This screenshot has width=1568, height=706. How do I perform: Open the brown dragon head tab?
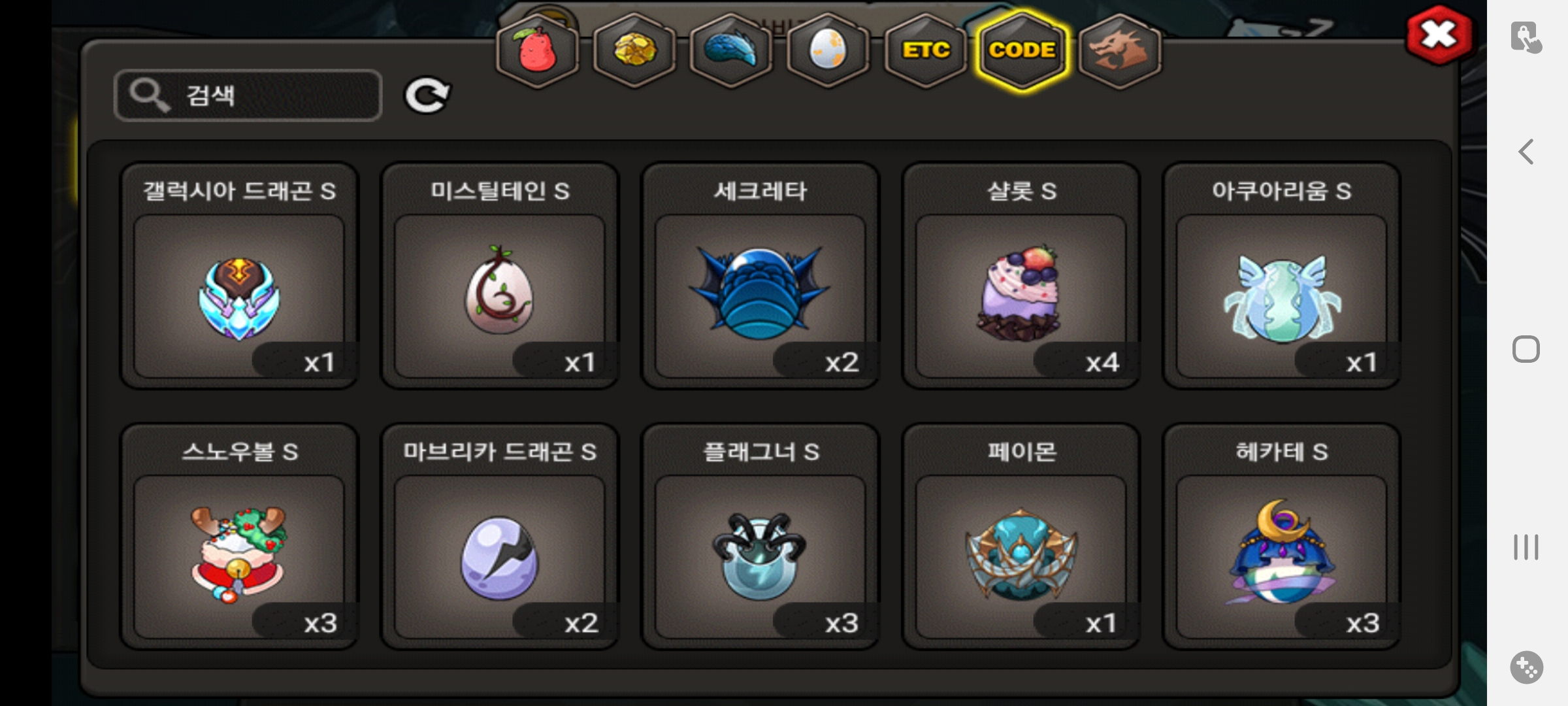point(1120,50)
